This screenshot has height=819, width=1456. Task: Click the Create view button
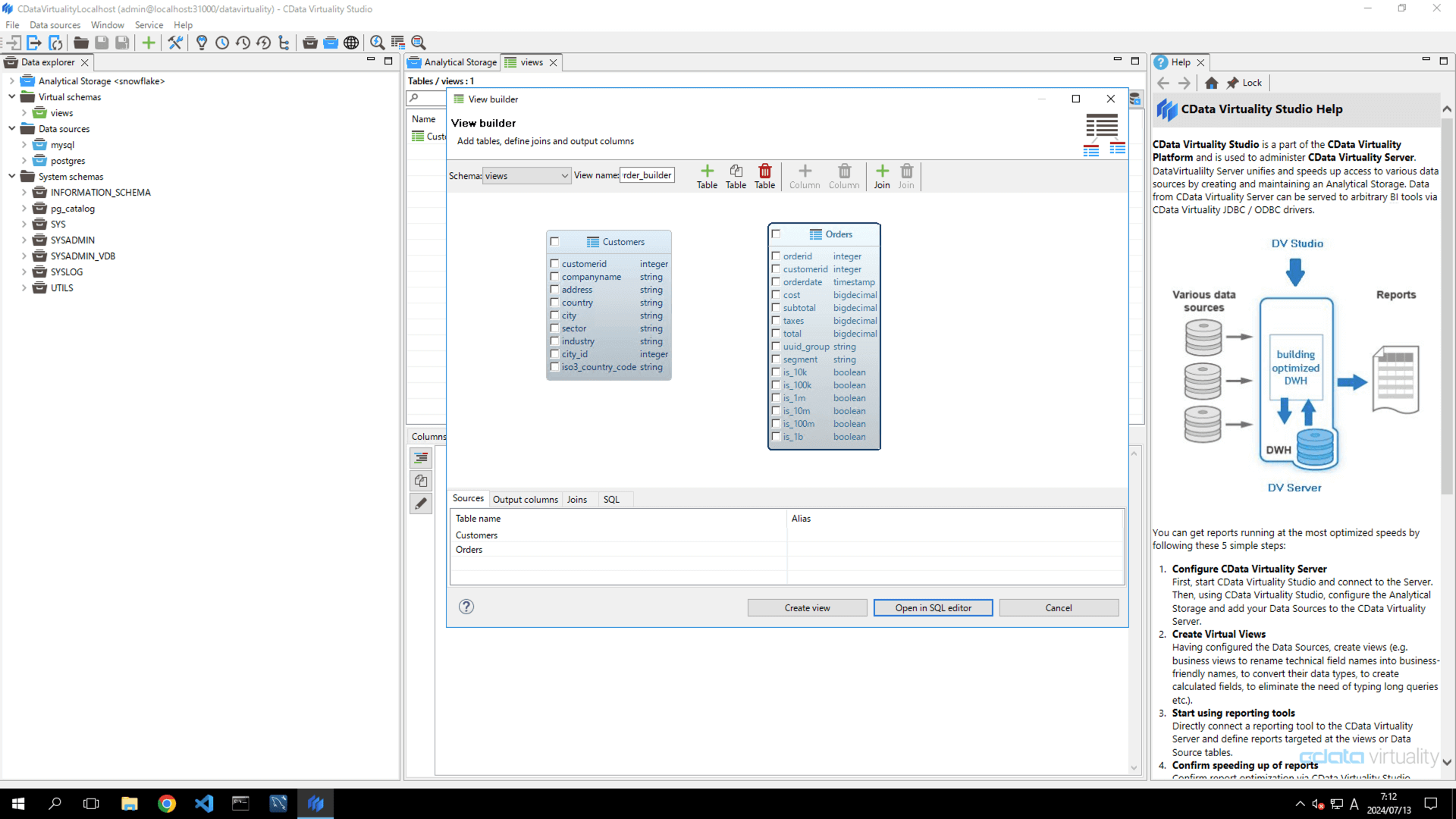(x=806, y=607)
